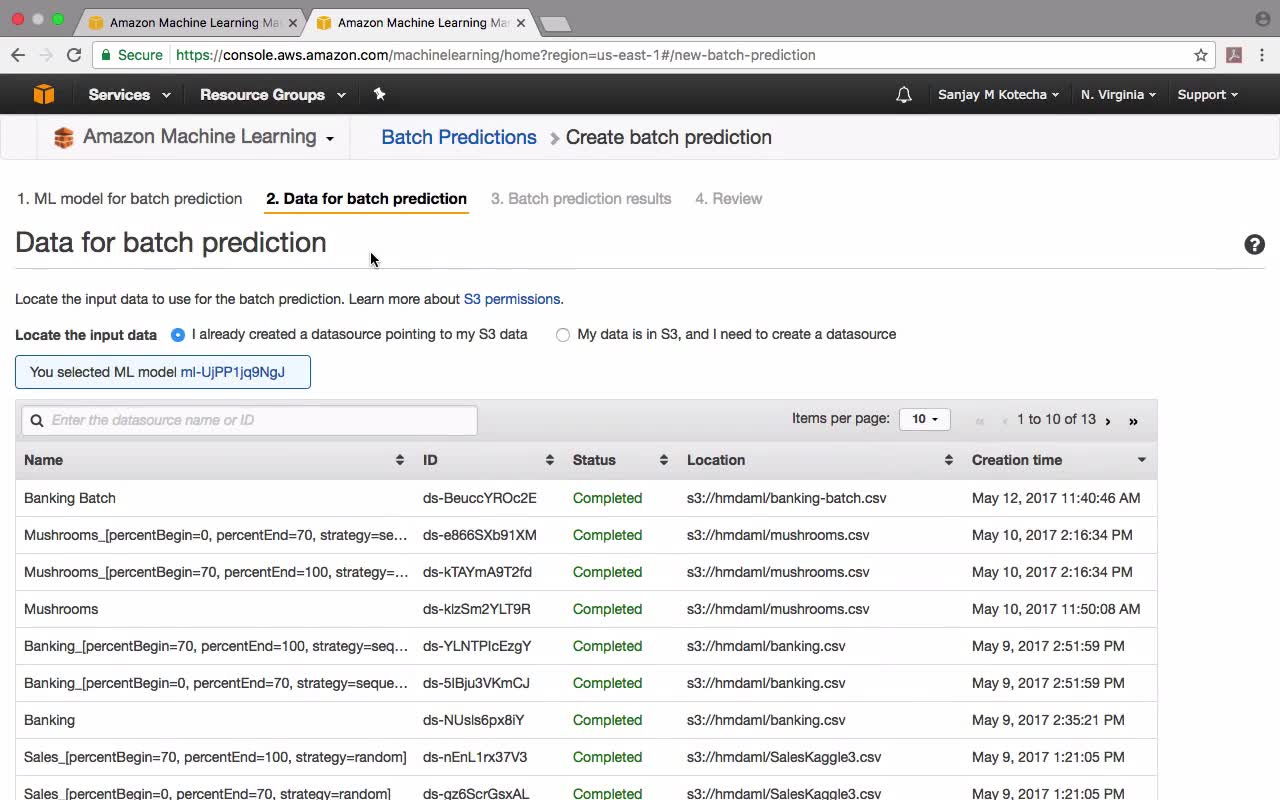
Task: Jump to last page of datasources
Action: [x=1133, y=421]
